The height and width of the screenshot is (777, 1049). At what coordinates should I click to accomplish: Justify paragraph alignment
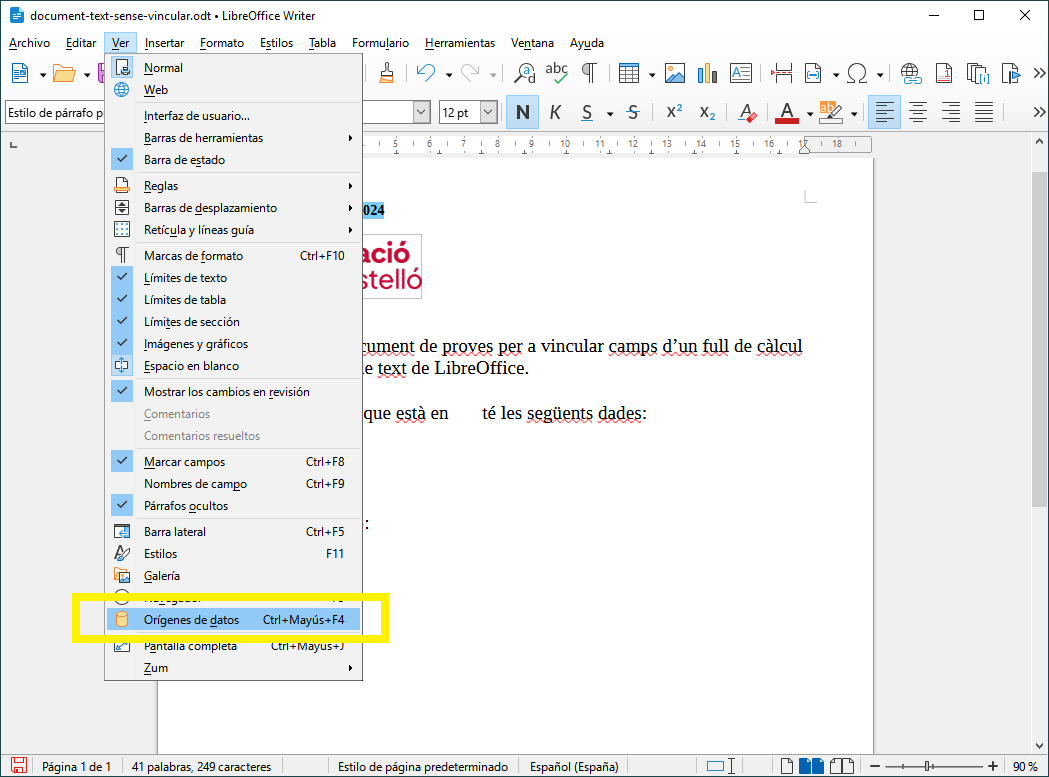tap(983, 112)
